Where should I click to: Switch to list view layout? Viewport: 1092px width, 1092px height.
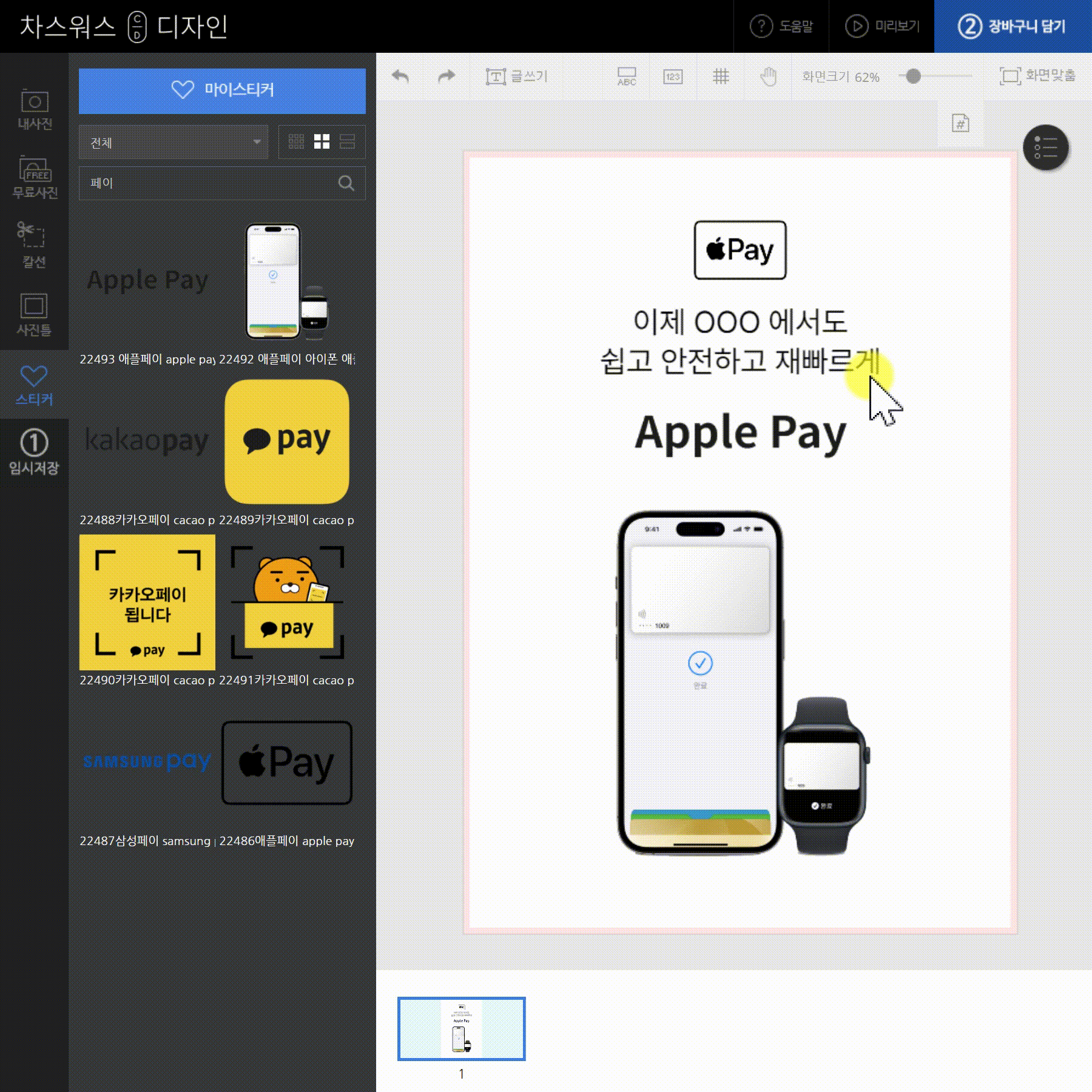tap(348, 142)
